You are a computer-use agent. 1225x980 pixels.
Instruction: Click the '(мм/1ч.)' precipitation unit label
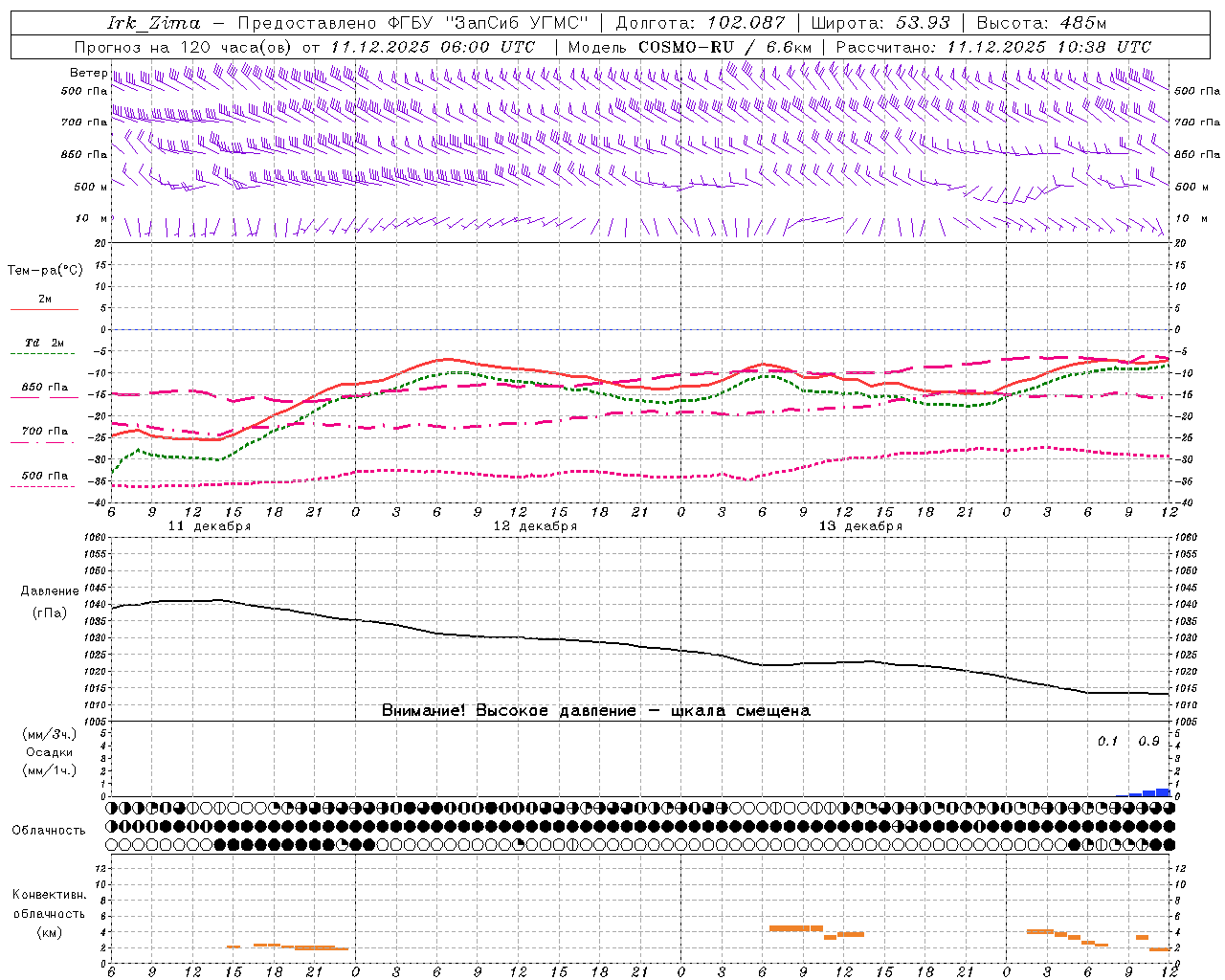pos(49,770)
